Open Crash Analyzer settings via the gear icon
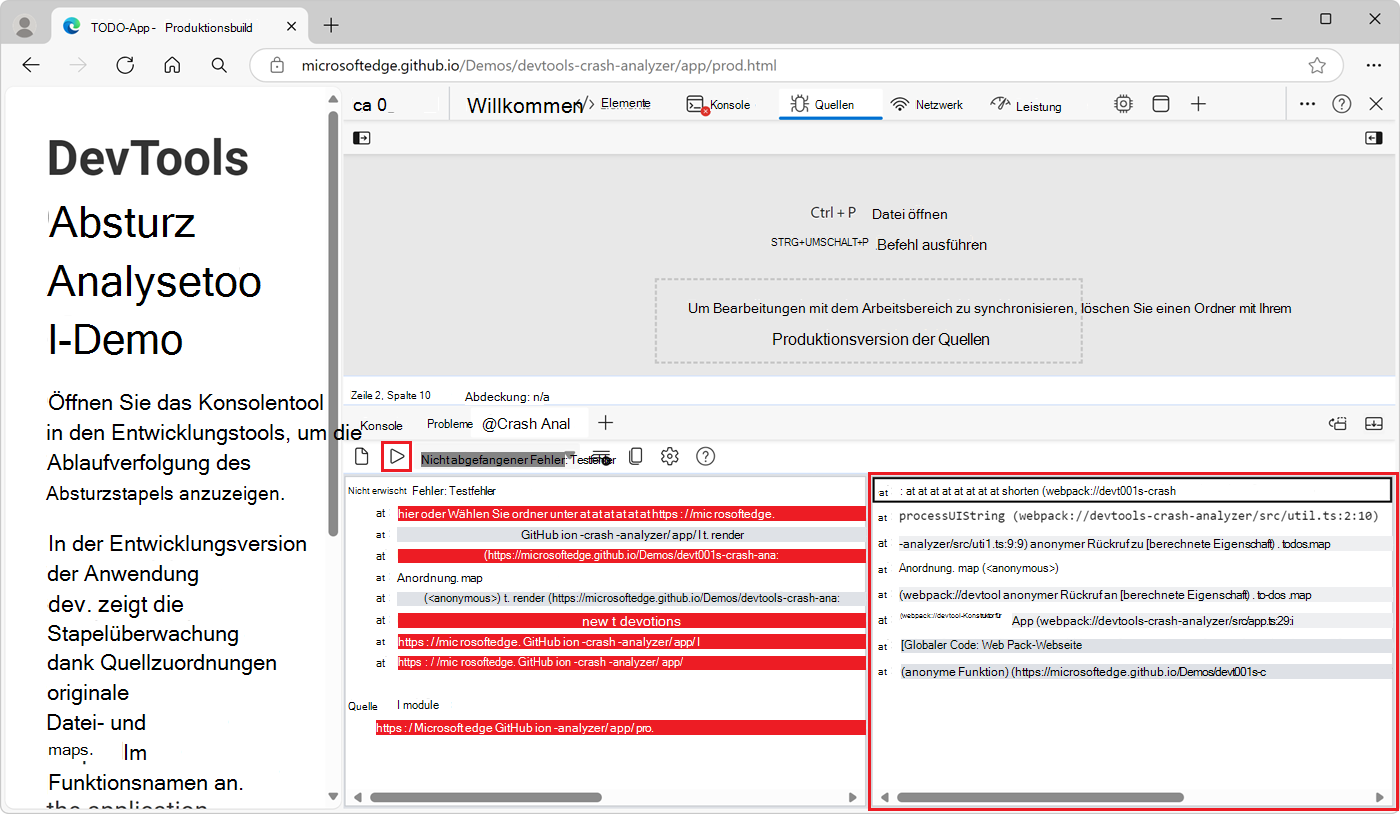Viewport: 1400px width, 814px height. [x=669, y=456]
